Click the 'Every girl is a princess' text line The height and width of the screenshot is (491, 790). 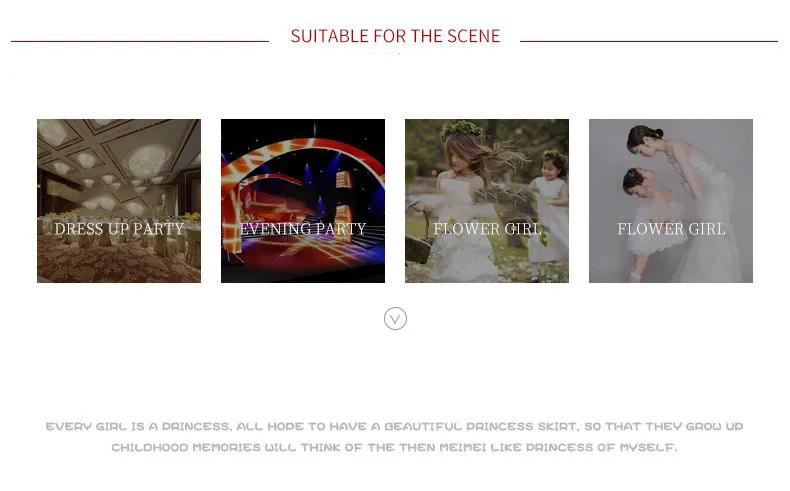394,427
